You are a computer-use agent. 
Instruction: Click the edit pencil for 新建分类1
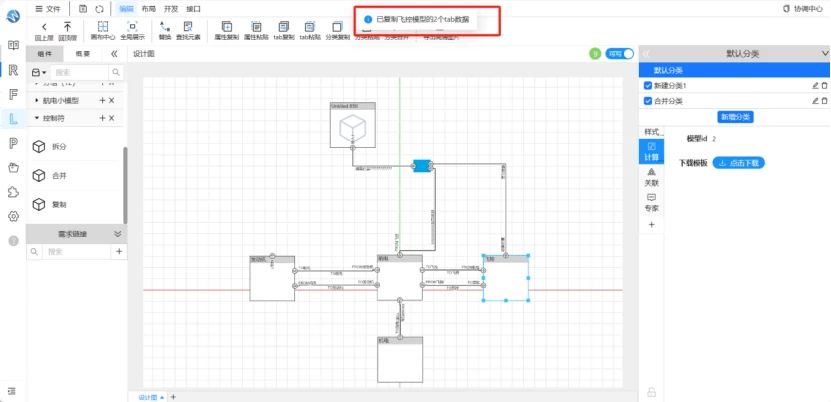coord(815,85)
